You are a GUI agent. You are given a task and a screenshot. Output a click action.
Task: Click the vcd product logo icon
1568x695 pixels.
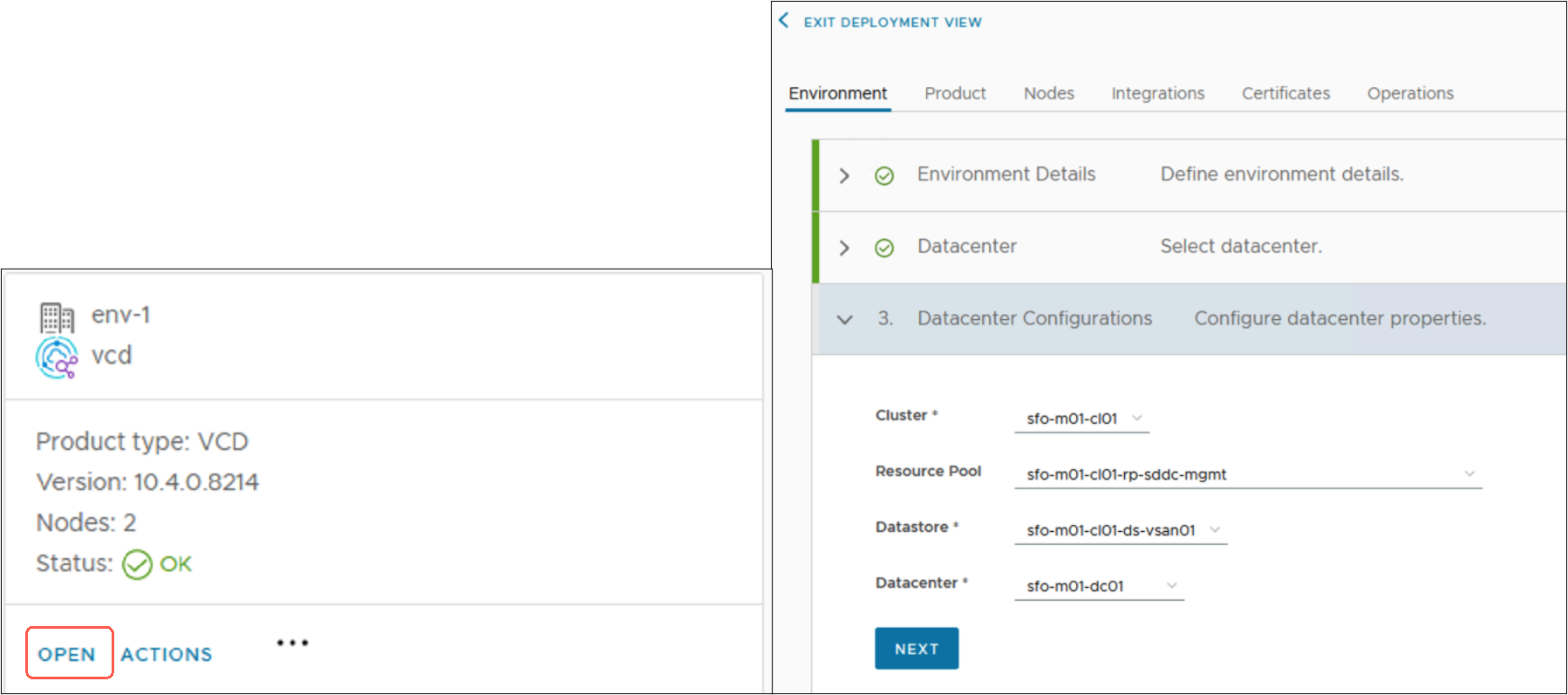point(57,358)
